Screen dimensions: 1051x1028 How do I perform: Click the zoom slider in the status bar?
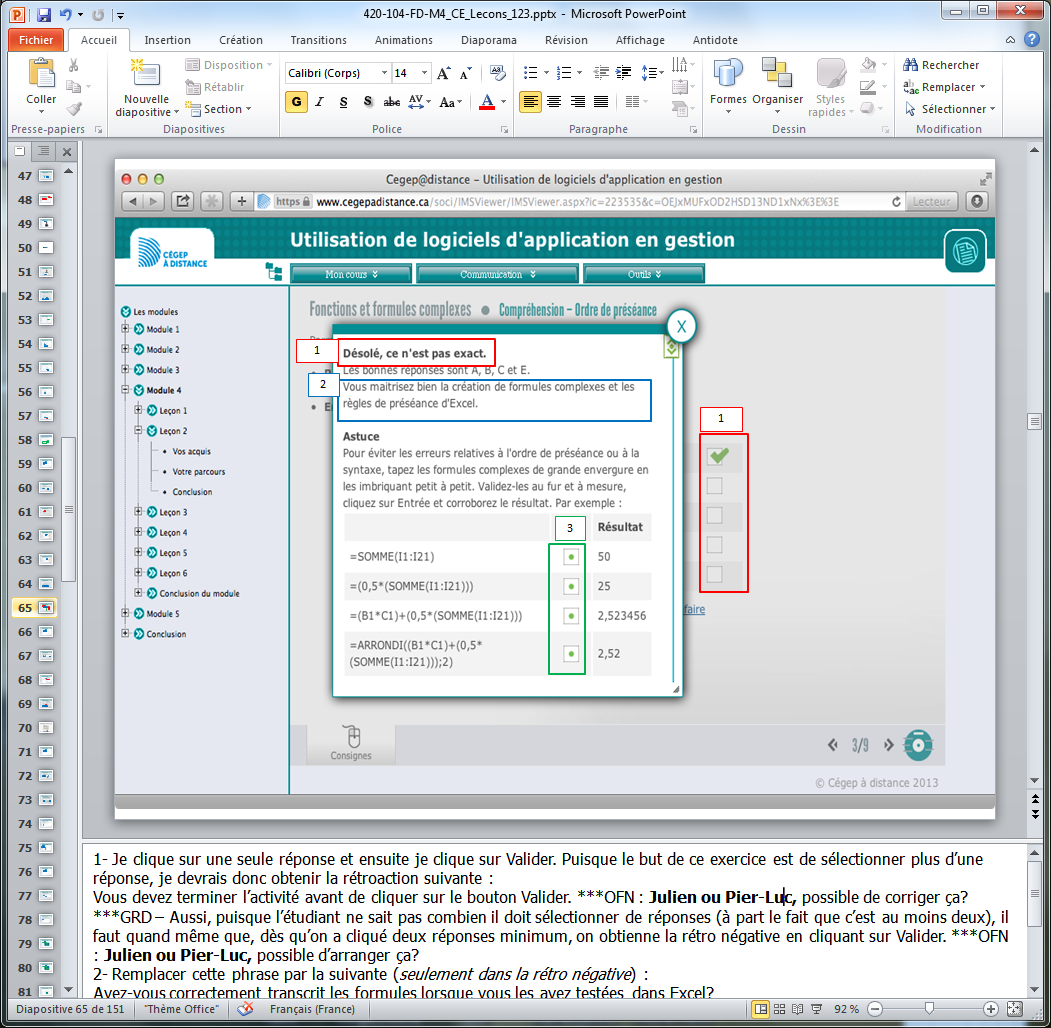930,1009
